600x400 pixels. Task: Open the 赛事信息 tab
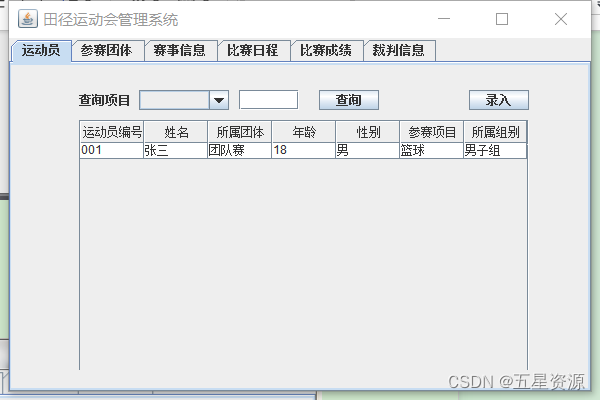coord(181,51)
